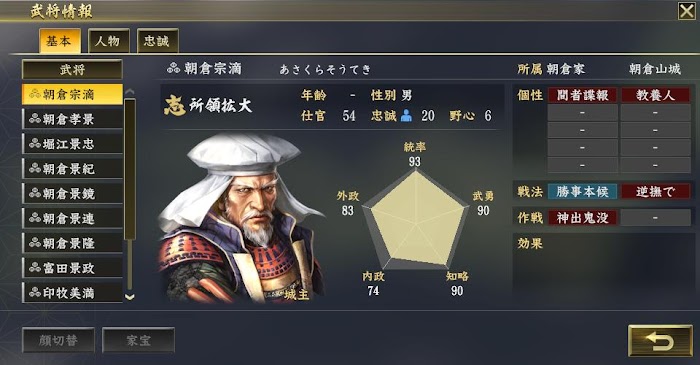
Task: Click the blue person icon beside 忠誠
Action: [x=406, y=116]
